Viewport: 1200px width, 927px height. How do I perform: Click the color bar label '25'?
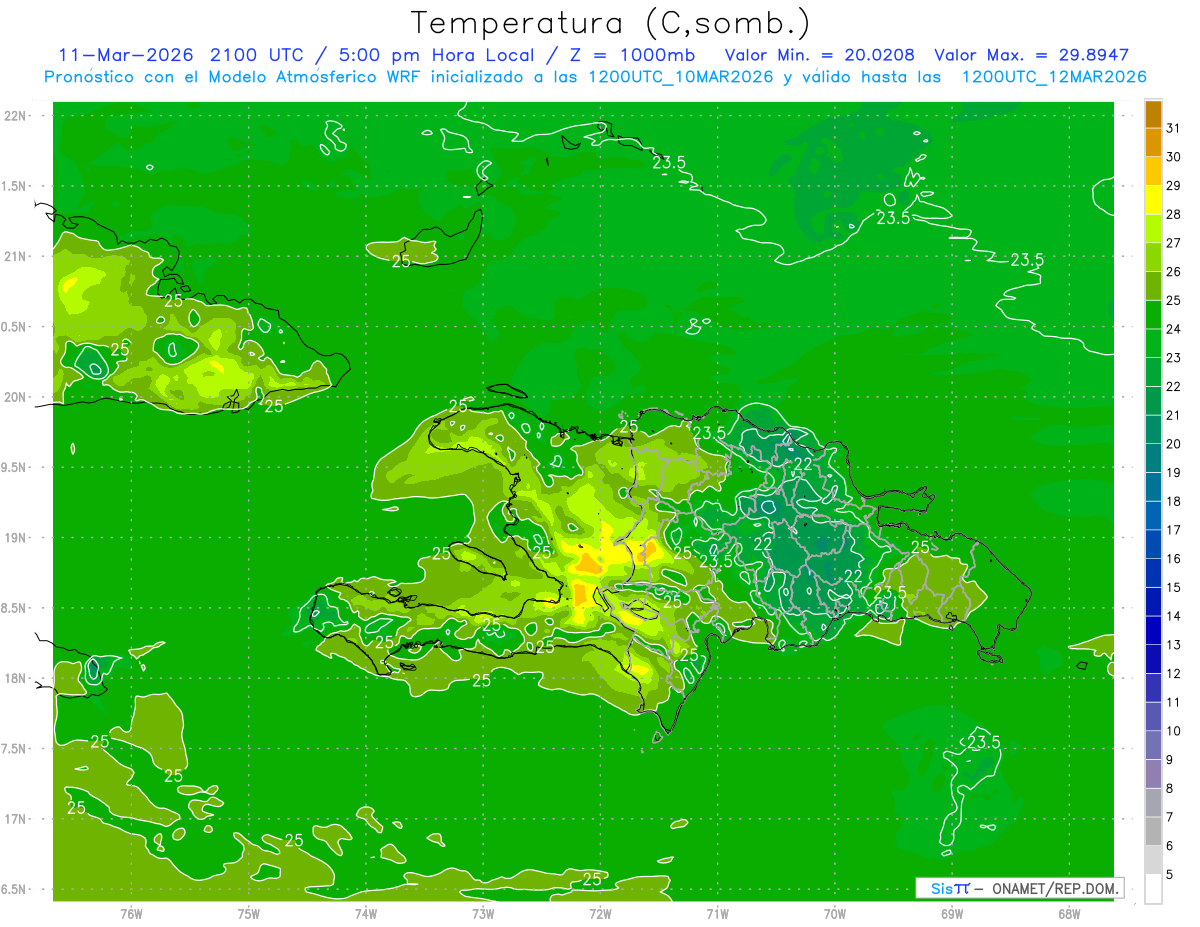tap(1174, 300)
